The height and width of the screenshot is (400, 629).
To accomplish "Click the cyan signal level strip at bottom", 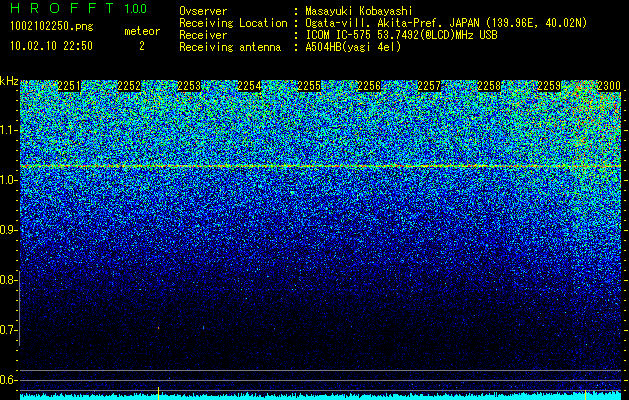I will point(321,396).
